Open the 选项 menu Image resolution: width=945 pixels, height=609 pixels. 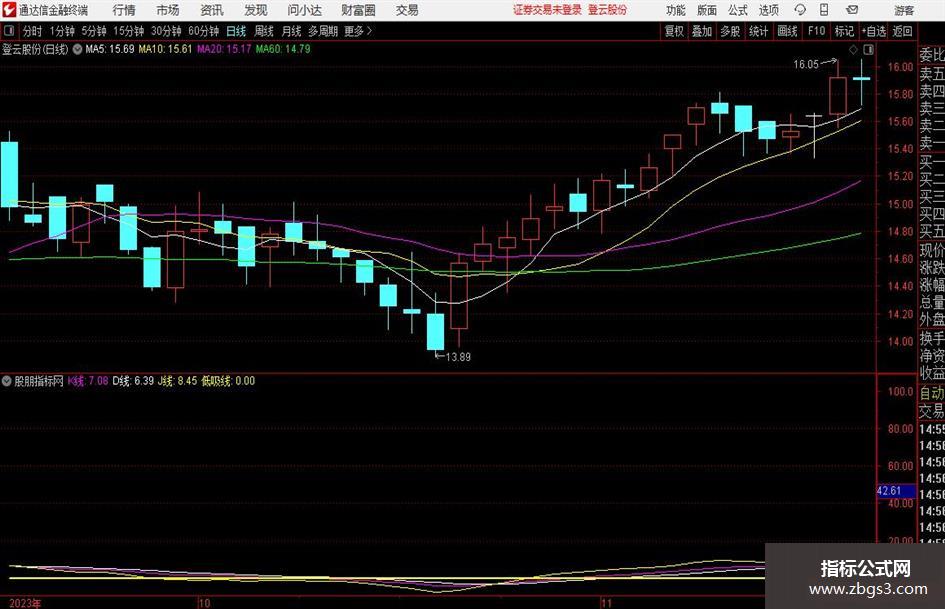point(768,10)
